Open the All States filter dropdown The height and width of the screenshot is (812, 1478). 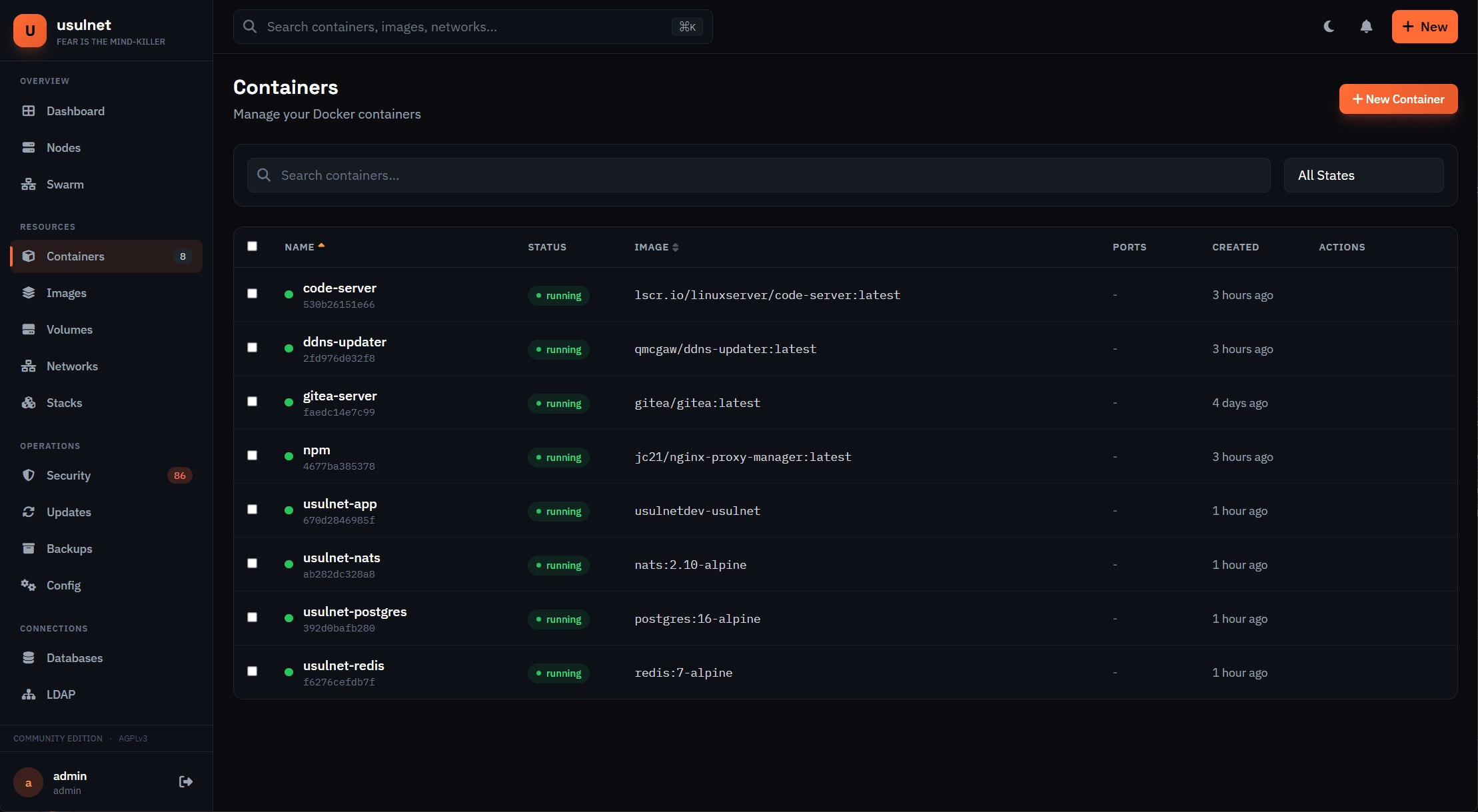[1363, 175]
